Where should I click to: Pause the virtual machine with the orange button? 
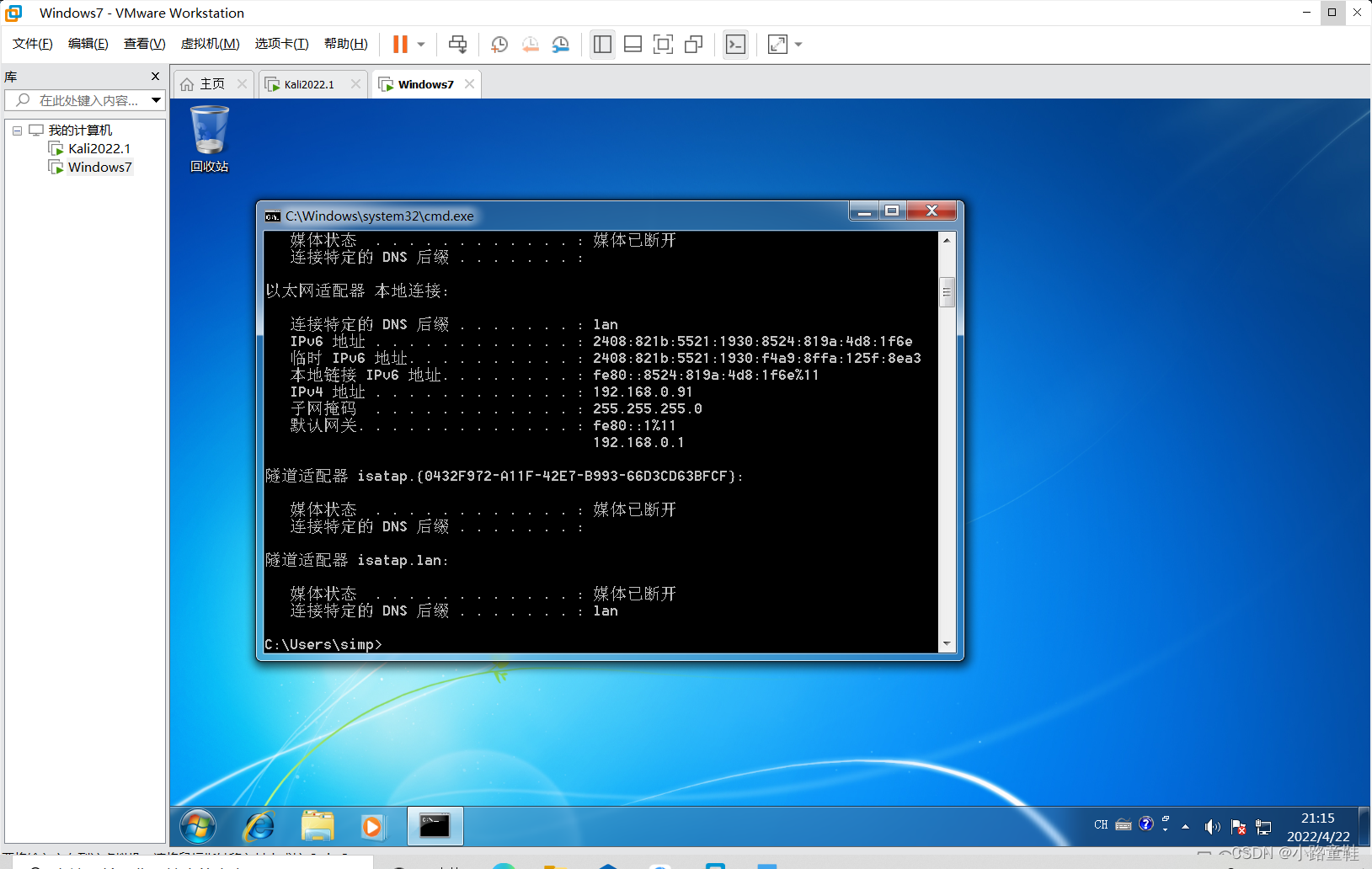[401, 45]
